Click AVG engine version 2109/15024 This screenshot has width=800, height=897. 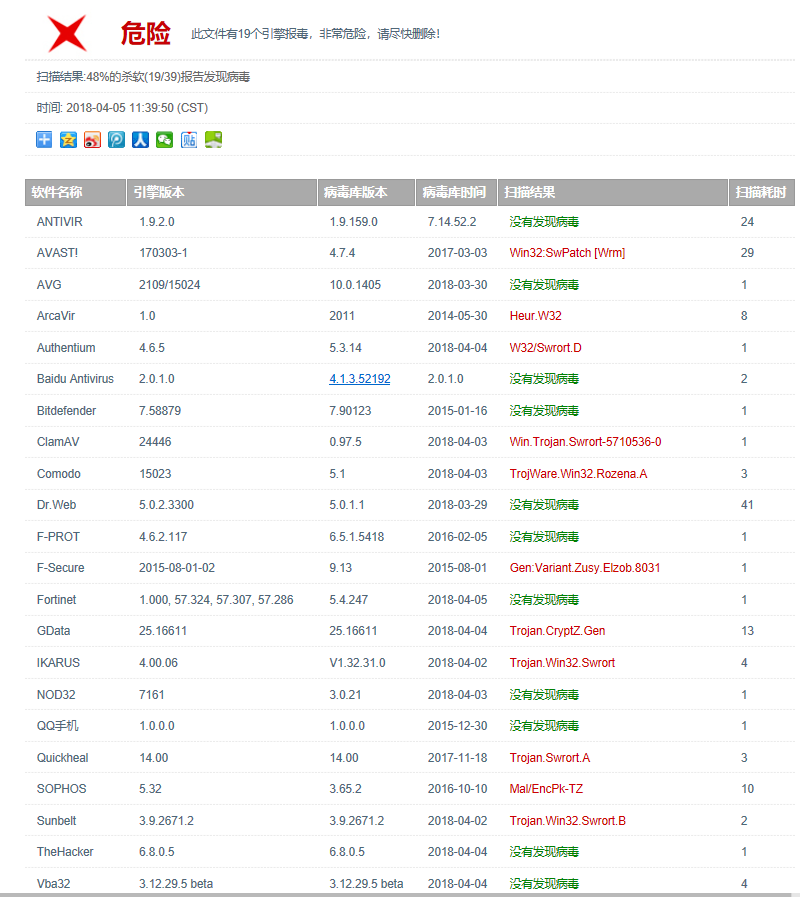(x=169, y=285)
